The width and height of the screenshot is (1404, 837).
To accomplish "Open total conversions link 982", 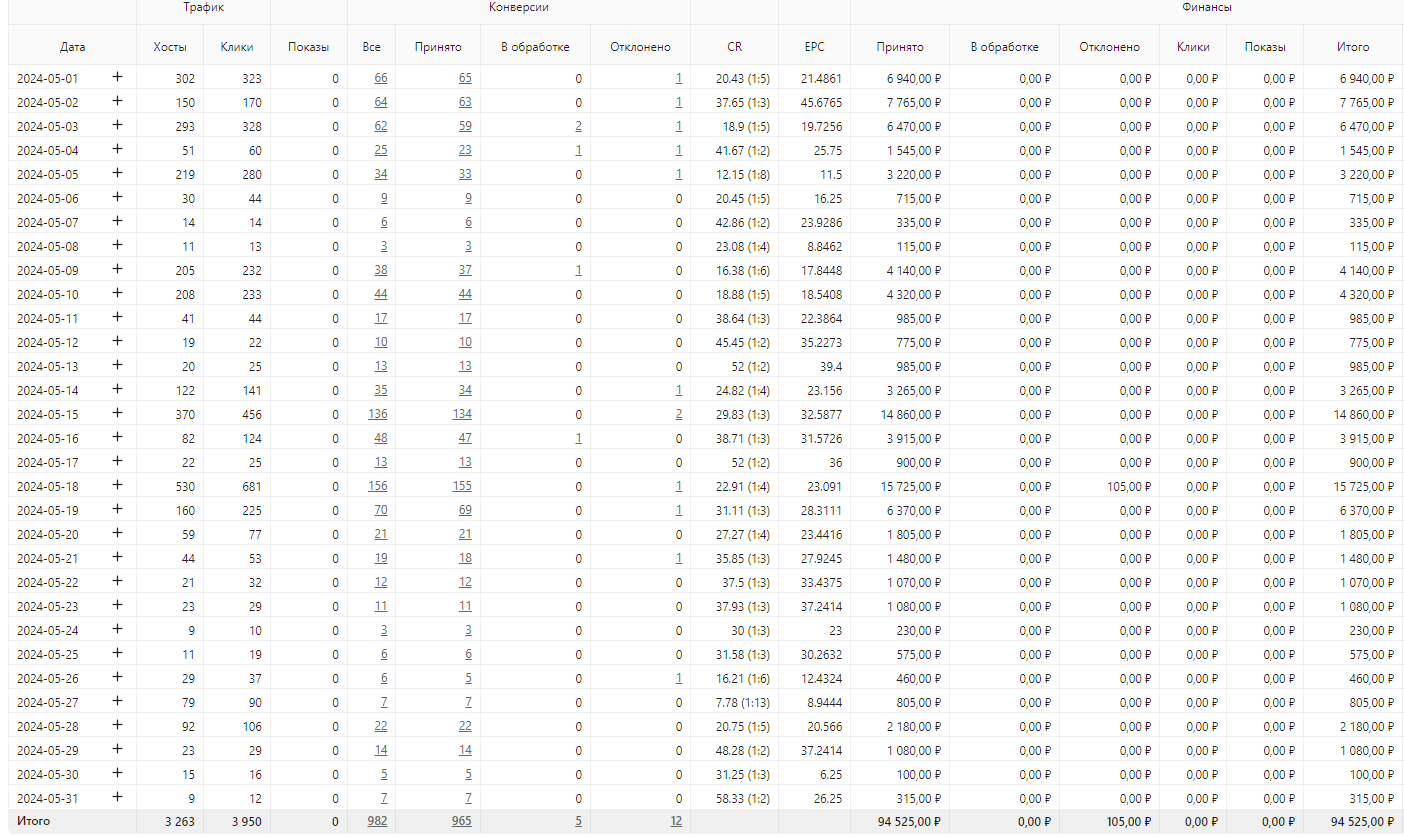I will coord(377,821).
